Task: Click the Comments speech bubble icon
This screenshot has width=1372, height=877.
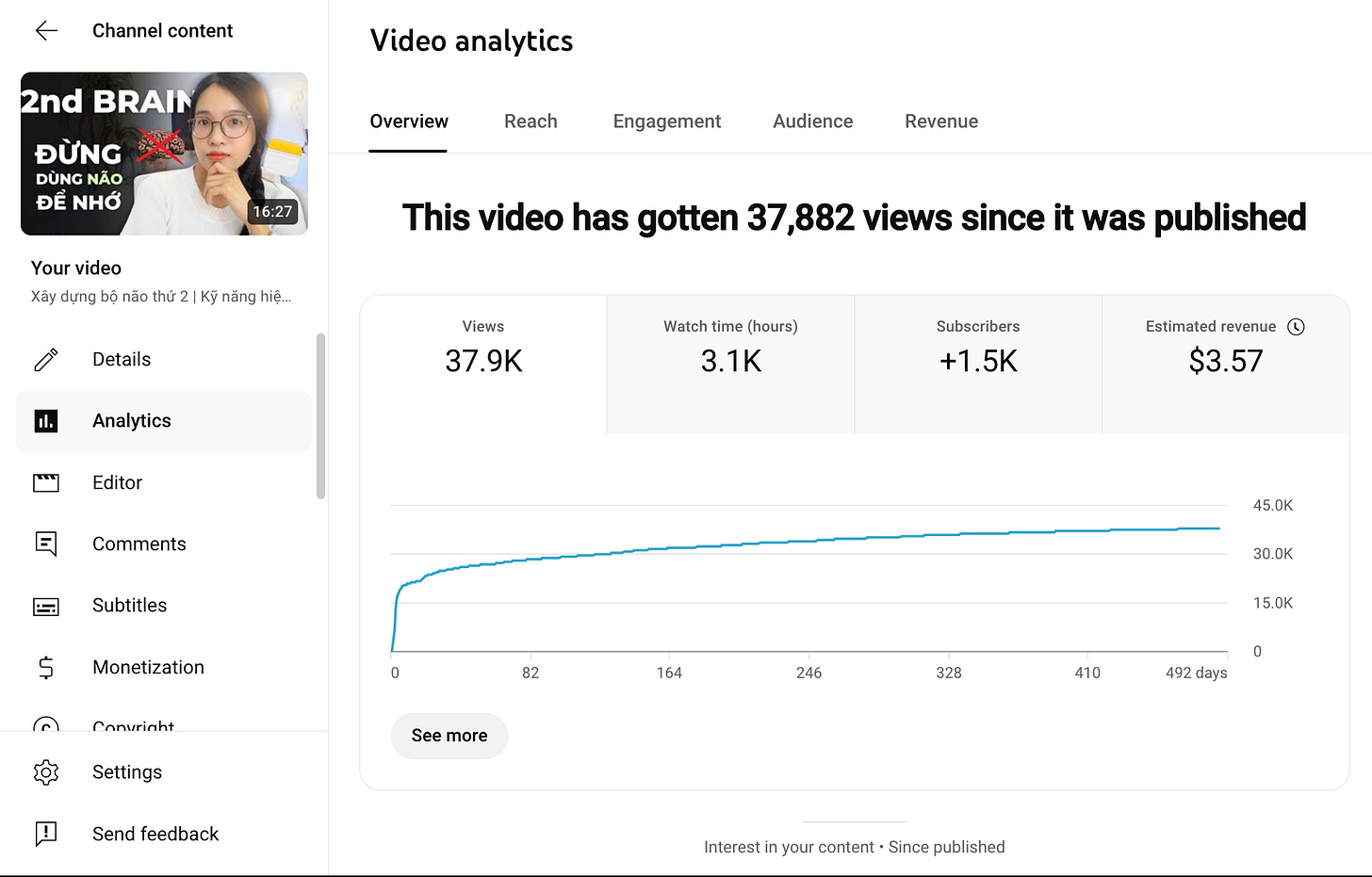Action: click(46, 544)
